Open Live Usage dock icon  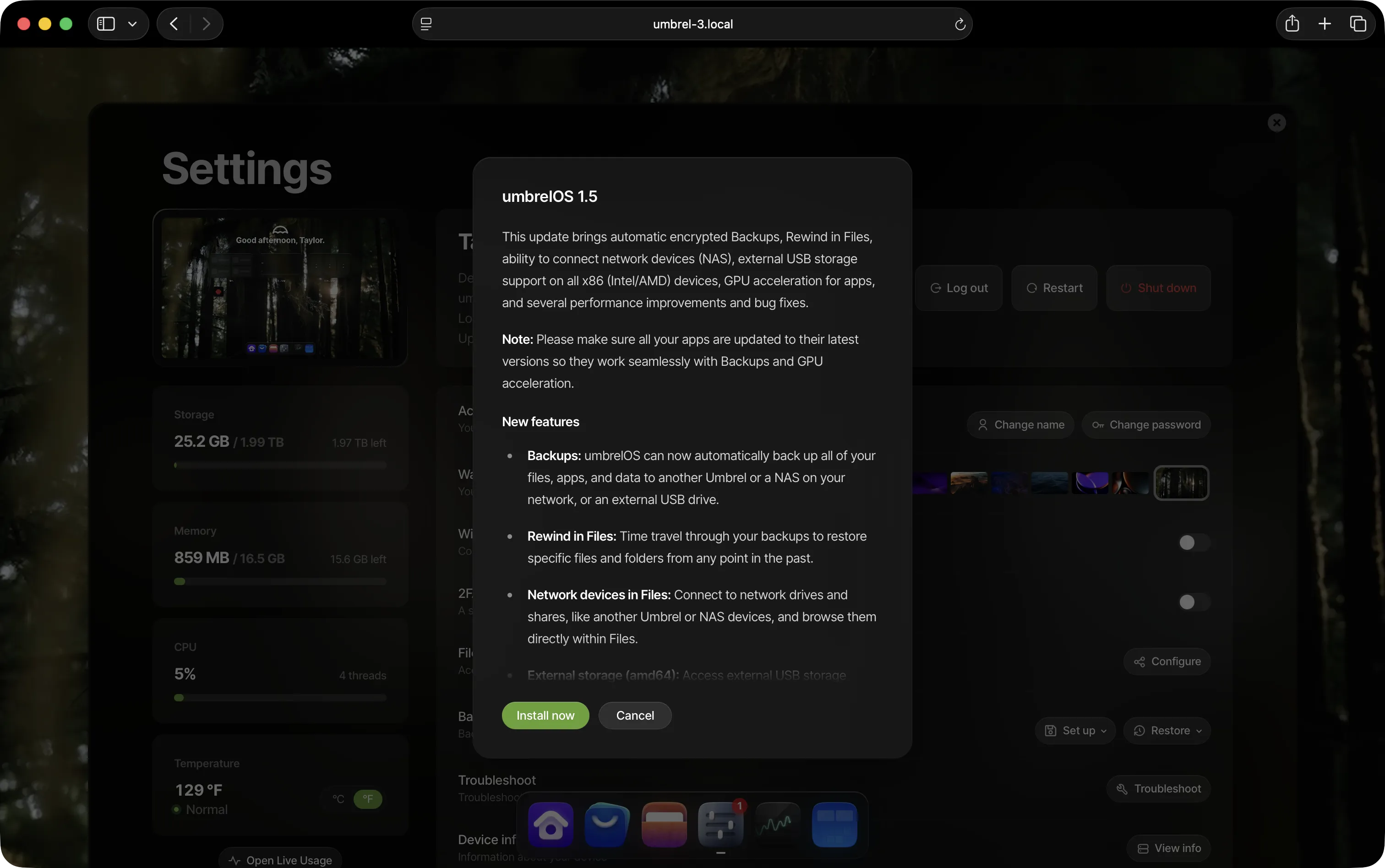(778, 825)
